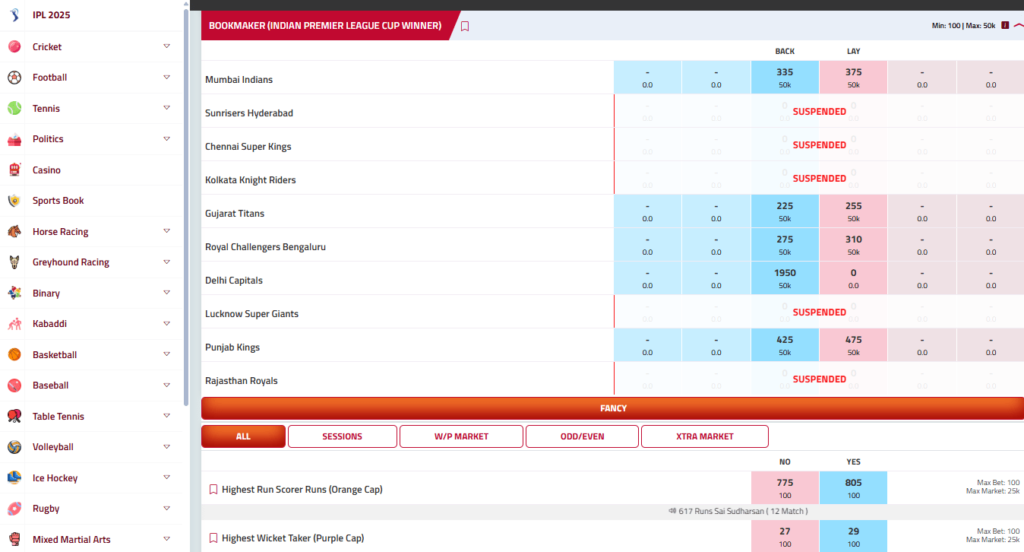This screenshot has width=1024, height=552.
Task: Click the Table Tennis paddle icon
Action: [x=14, y=416]
